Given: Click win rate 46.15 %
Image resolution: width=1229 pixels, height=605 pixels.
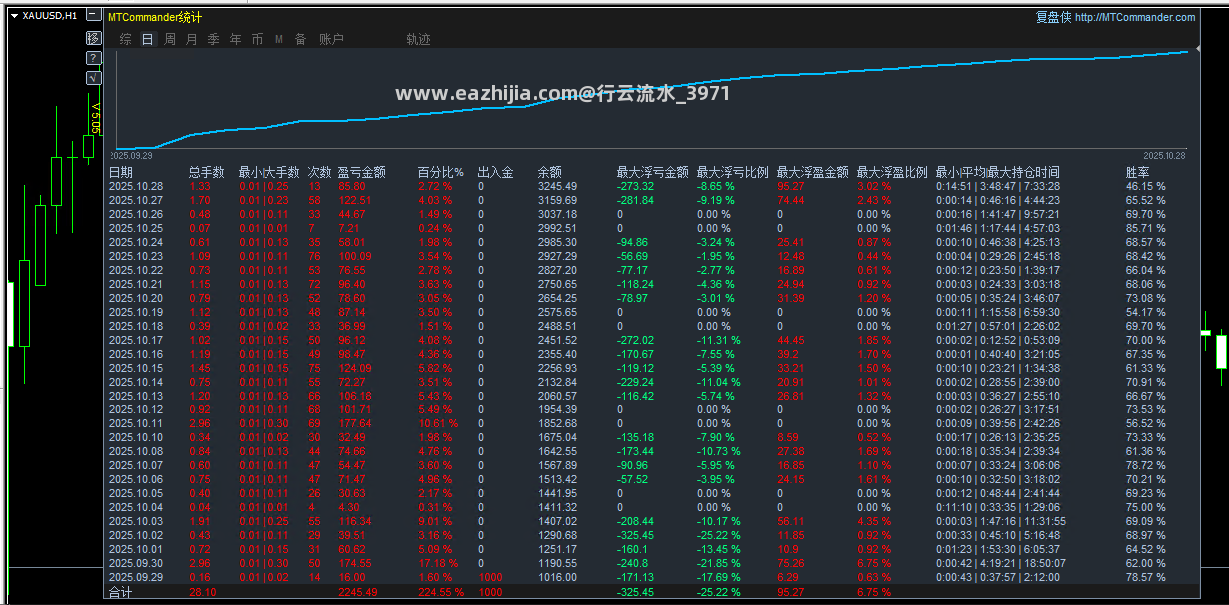Looking at the screenshot, I should click(x=1146, y=186).
